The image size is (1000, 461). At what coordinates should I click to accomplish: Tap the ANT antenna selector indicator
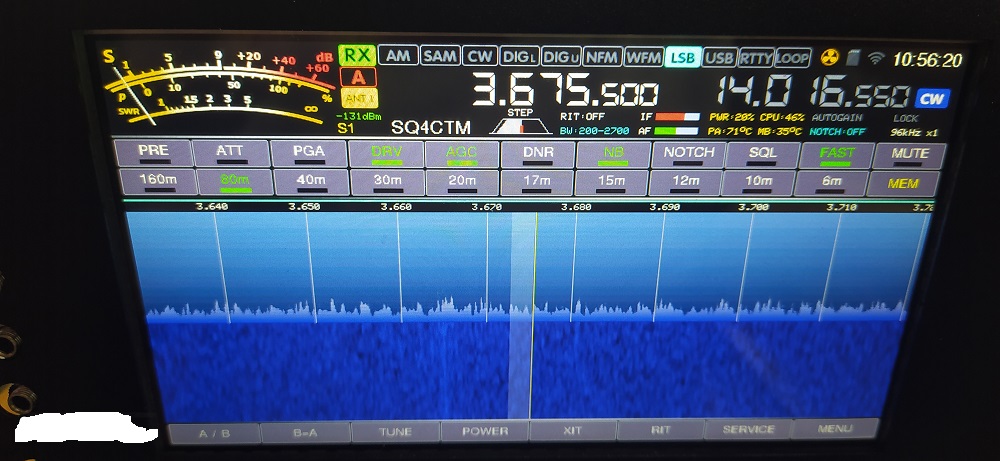tap(358, 98)
